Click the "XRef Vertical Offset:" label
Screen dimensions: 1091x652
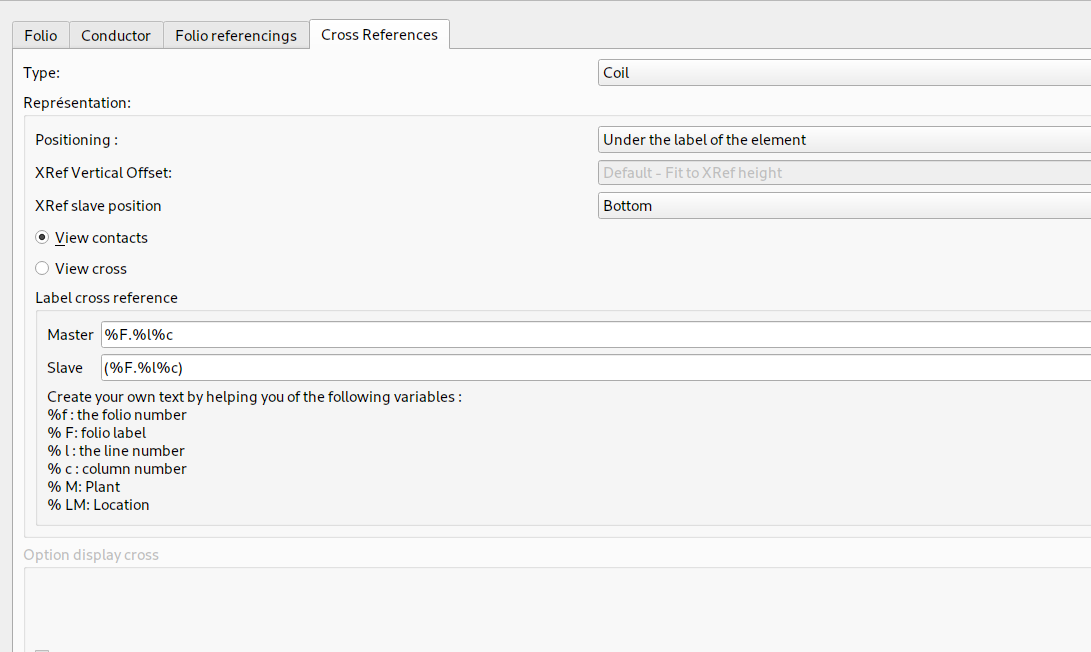pyautogui.click(x=103, y=173)
